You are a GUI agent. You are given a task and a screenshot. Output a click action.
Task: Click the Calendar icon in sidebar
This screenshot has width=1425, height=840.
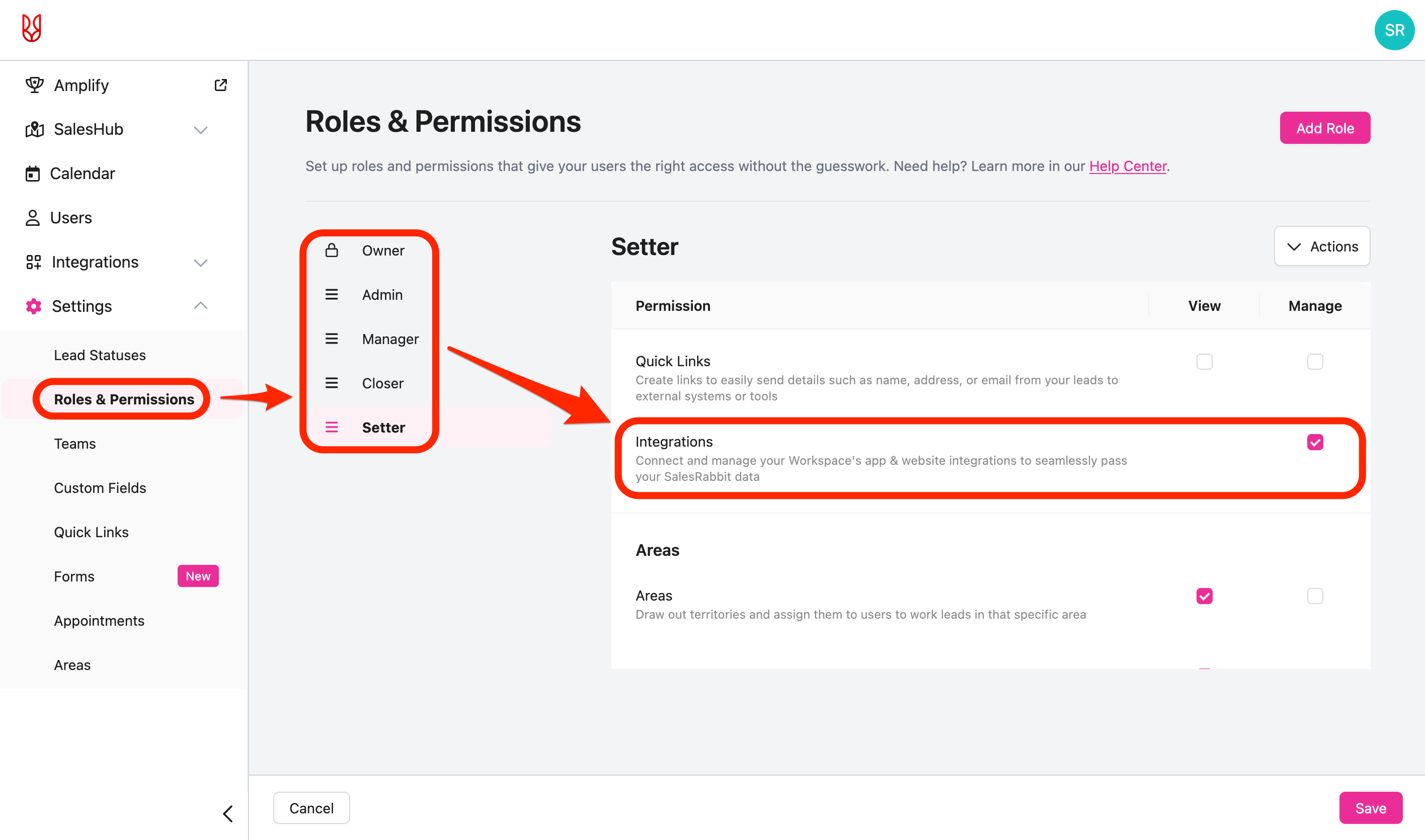tap(33, 174)
